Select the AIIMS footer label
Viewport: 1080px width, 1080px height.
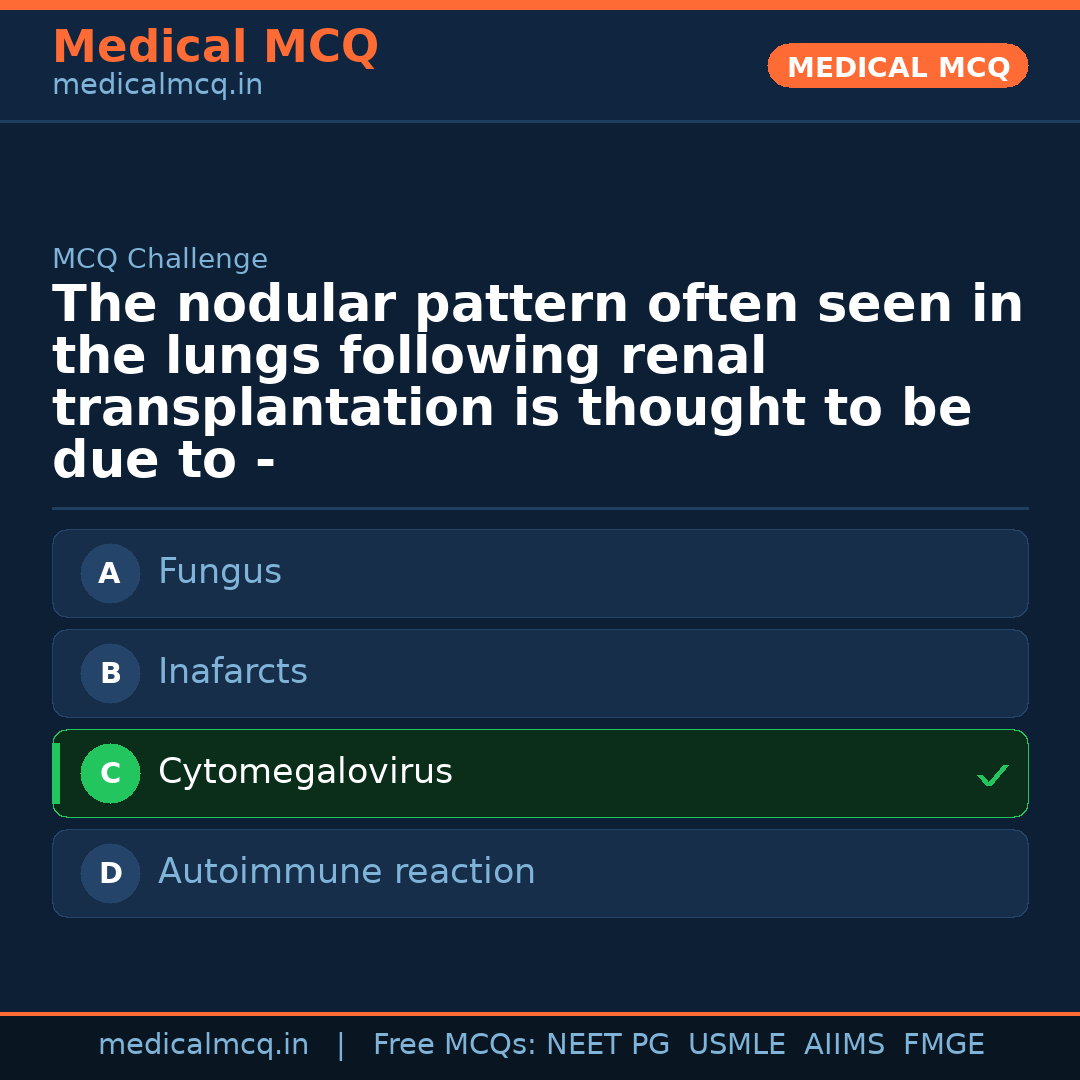click(x=844, y=1045)
